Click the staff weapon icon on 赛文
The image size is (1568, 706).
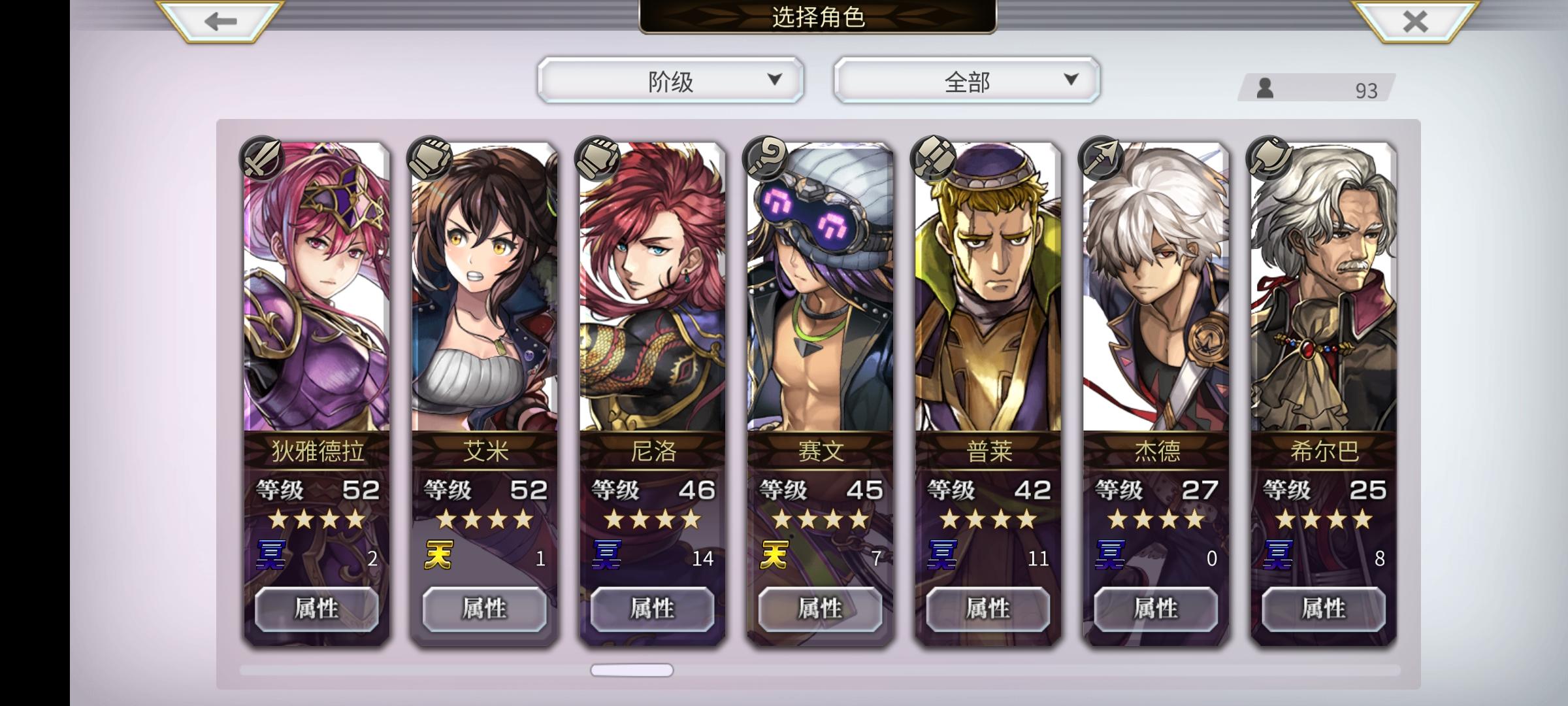765,158
